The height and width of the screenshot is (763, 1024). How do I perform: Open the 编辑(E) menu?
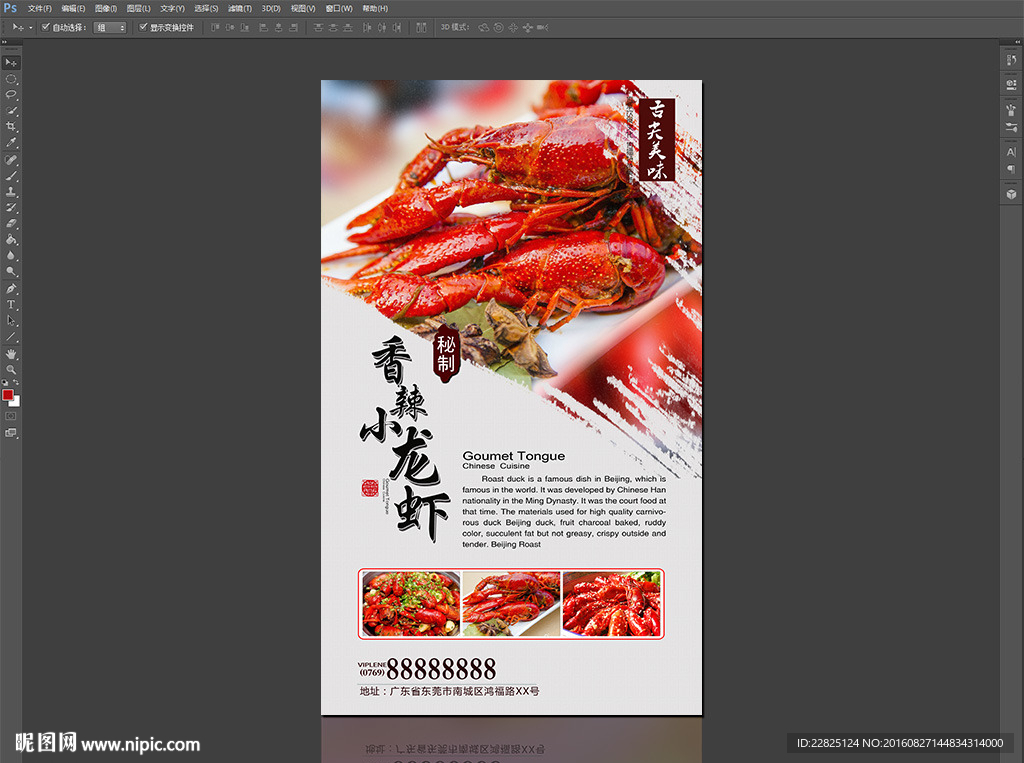[73, 8]
